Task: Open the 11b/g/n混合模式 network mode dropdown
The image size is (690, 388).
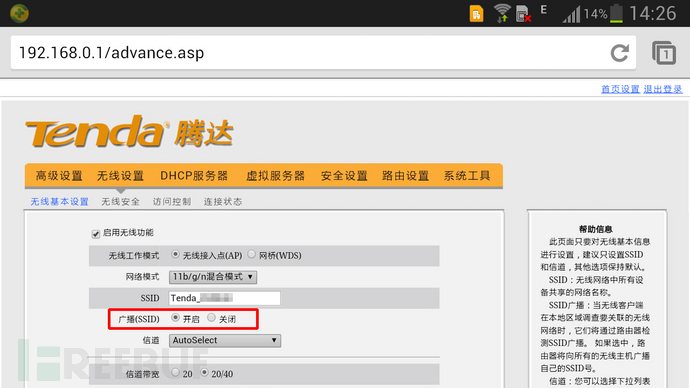Action: coord(213,277)
